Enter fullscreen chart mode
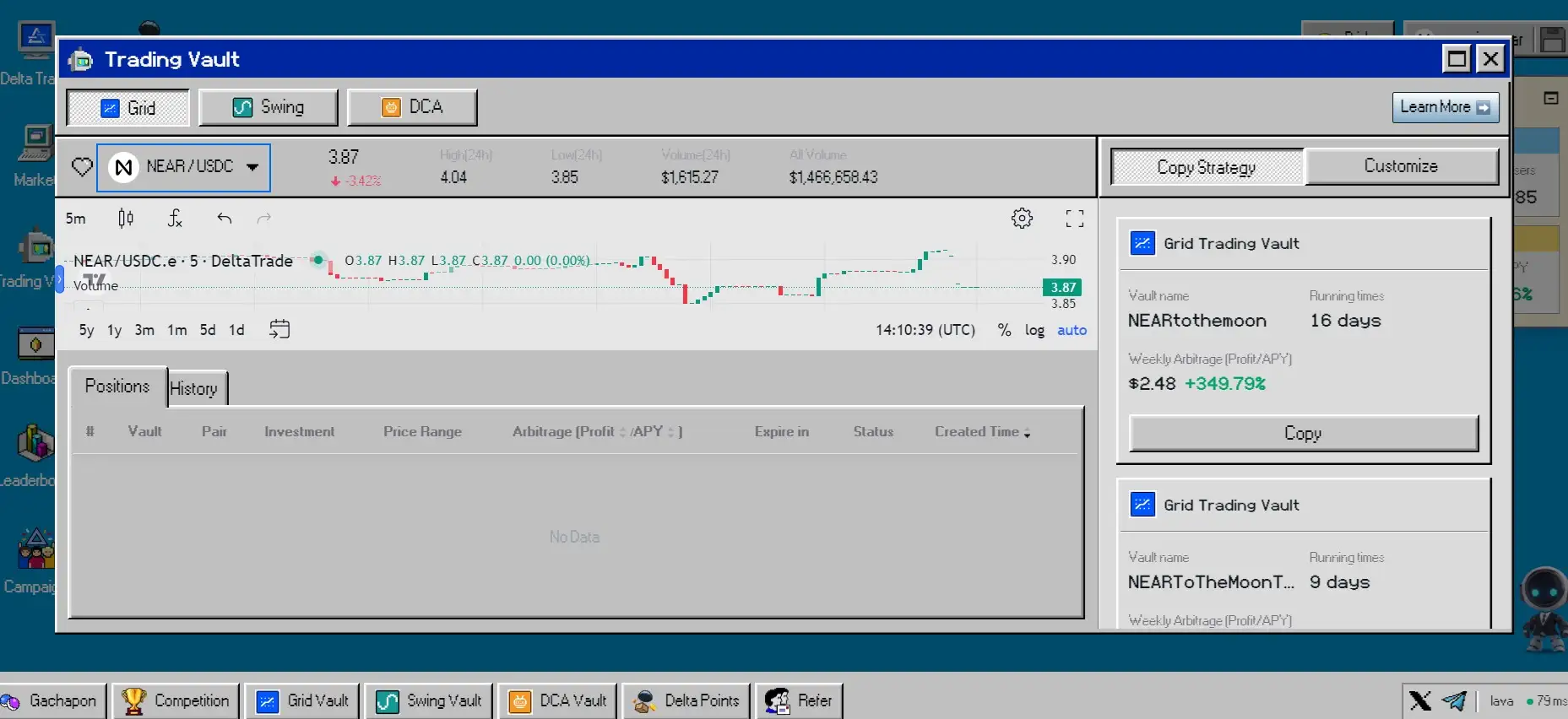Viewport: 1568px width, 719px height. click(x=1074, y=219)
